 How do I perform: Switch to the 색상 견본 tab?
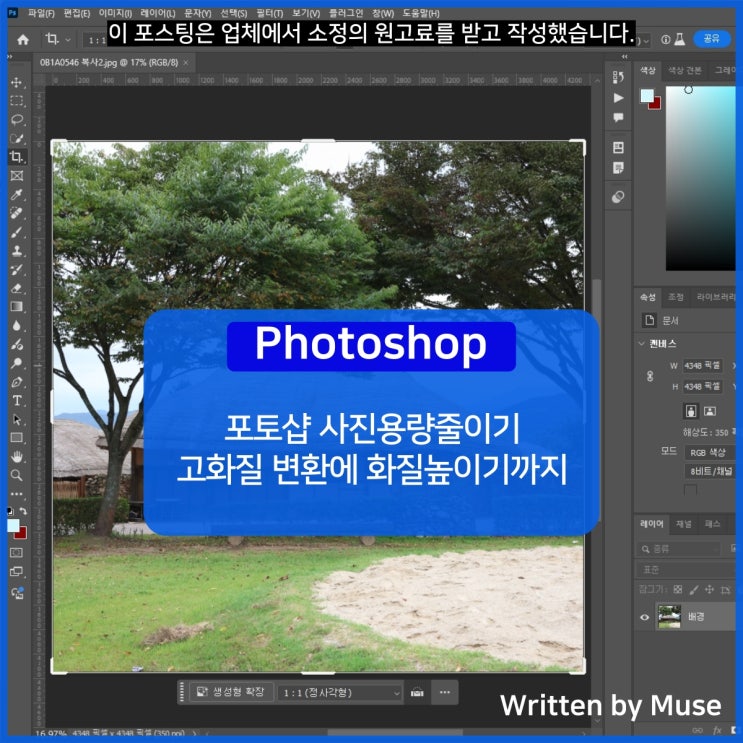click(x=685, y=71)
